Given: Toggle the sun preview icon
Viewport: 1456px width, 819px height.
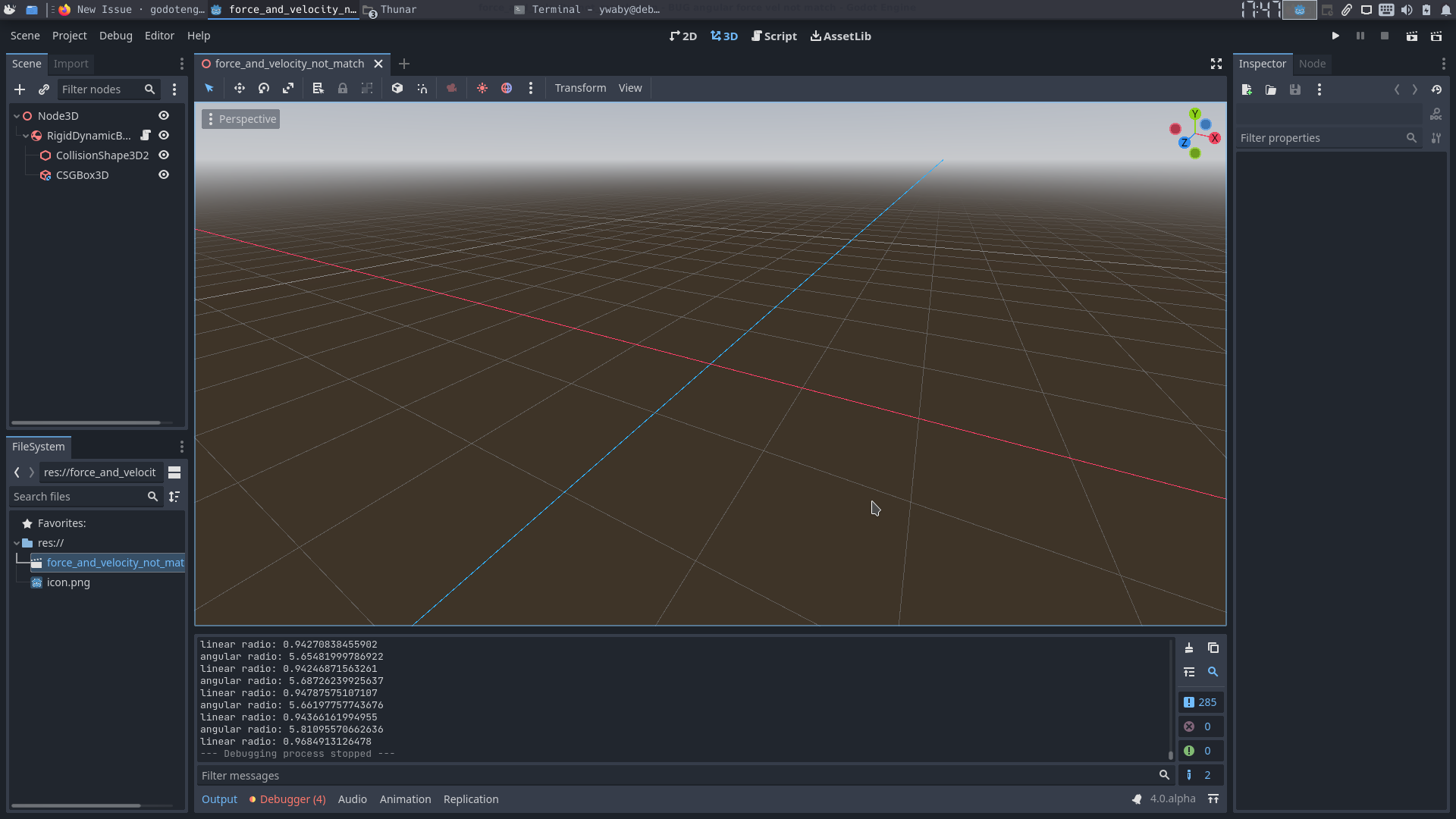Looking at the screenshot, I should point(482,88).
